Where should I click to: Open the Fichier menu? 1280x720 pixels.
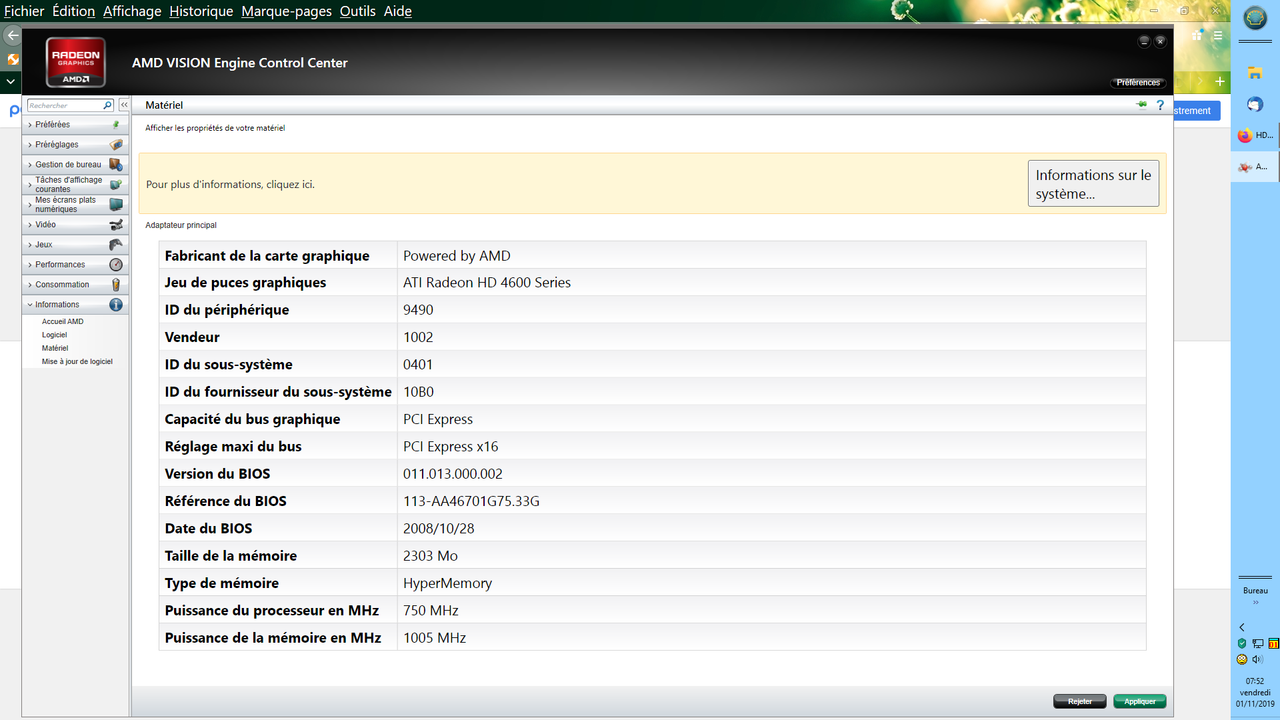click(x=24, y=11)
